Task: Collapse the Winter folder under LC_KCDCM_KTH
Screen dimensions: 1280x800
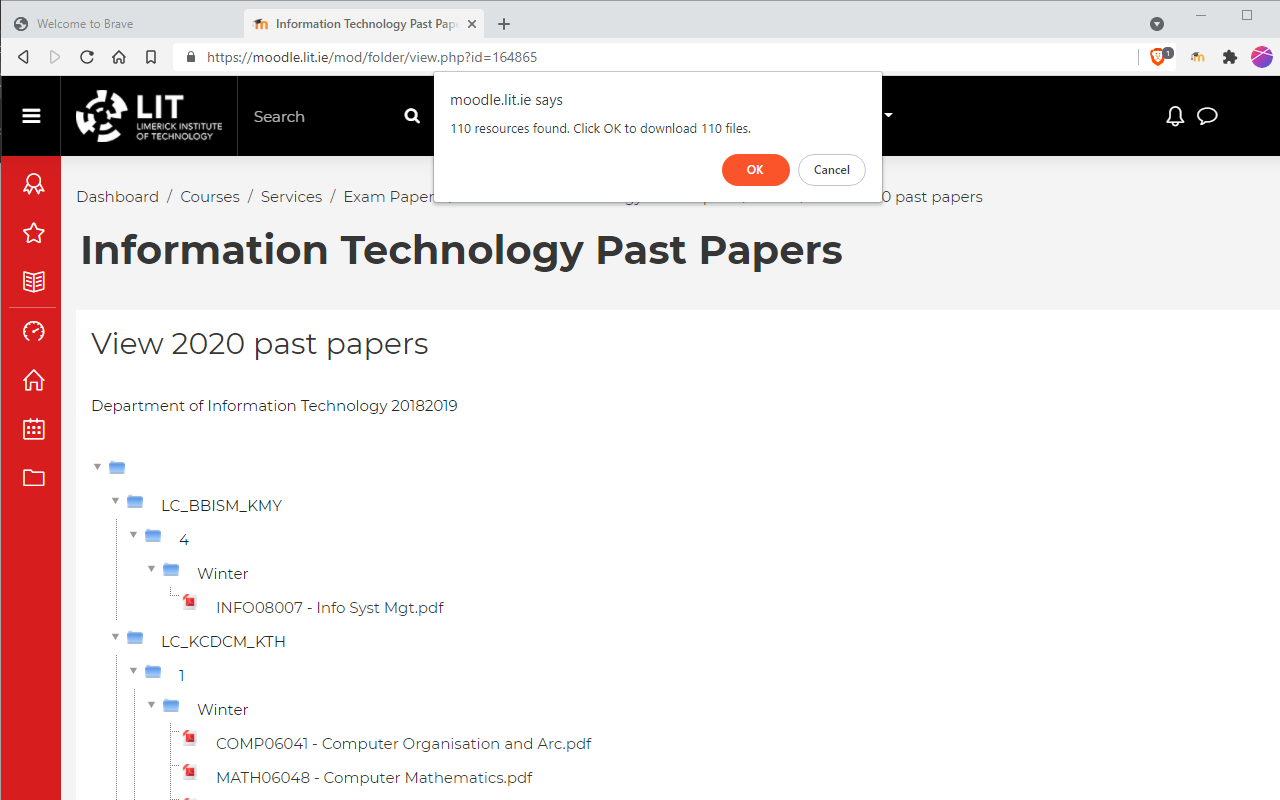Action: (151, 704)
